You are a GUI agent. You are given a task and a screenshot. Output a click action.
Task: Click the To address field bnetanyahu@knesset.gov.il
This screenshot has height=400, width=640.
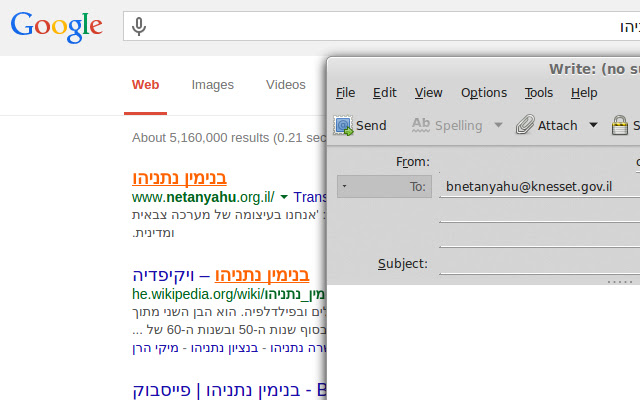pyautogui.click(x=540, y=187)
